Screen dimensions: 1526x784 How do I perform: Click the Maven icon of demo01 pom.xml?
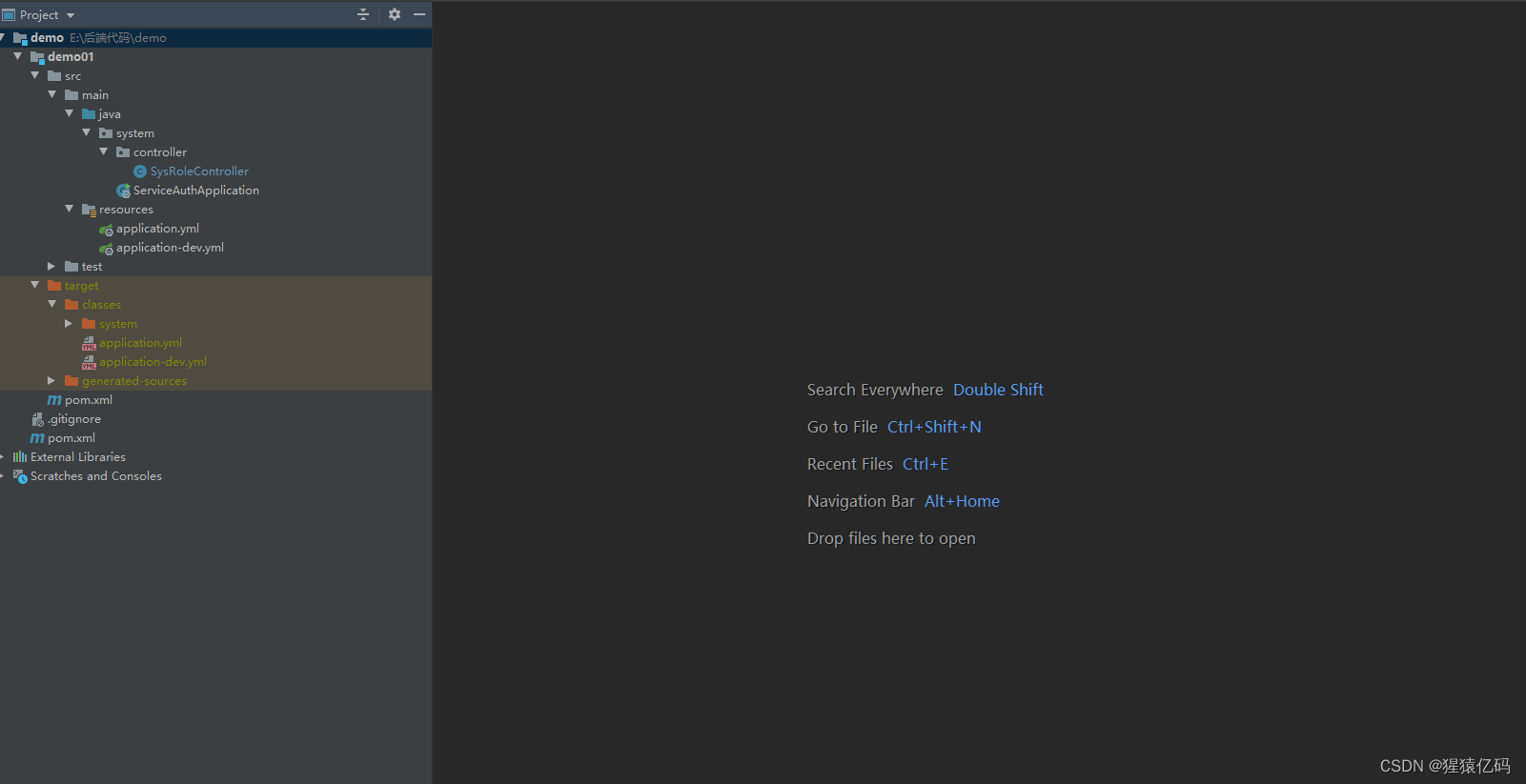[54, 400]
